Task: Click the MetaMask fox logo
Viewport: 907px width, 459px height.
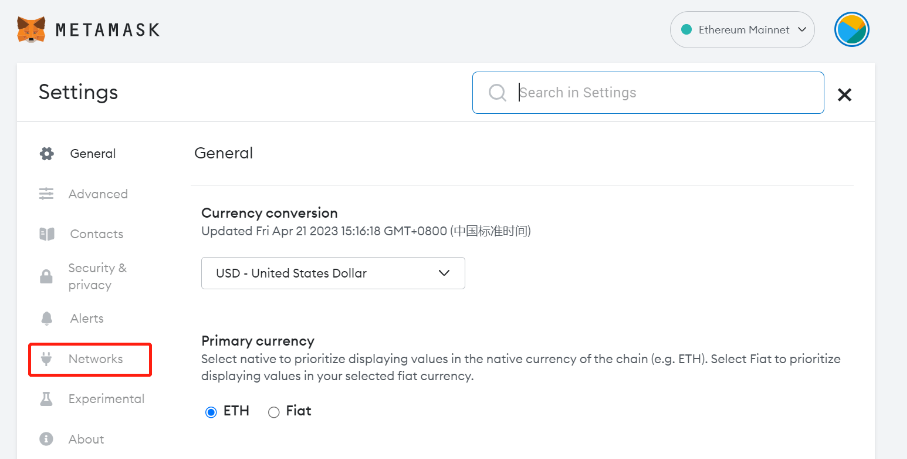Action: pos(31,30)
